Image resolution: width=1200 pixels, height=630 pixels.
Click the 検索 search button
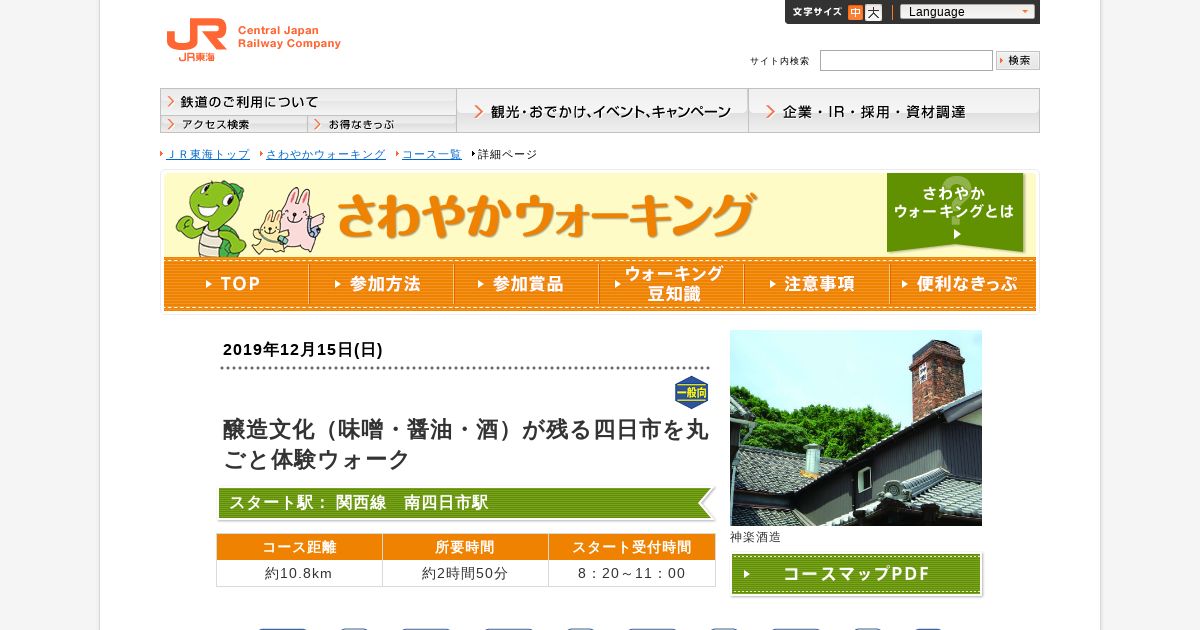click(x=1018, y=60)
